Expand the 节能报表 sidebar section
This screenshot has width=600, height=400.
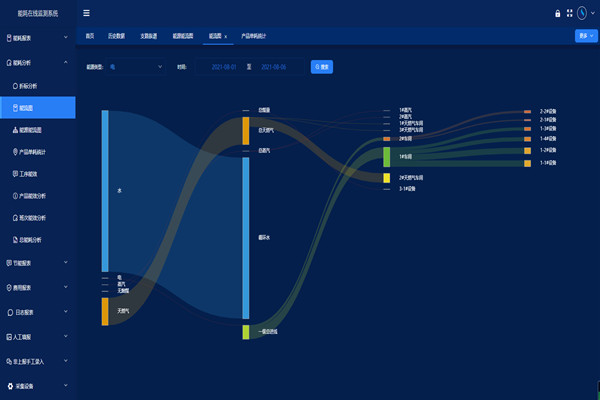pyautogui.click(x=37, y=263)
